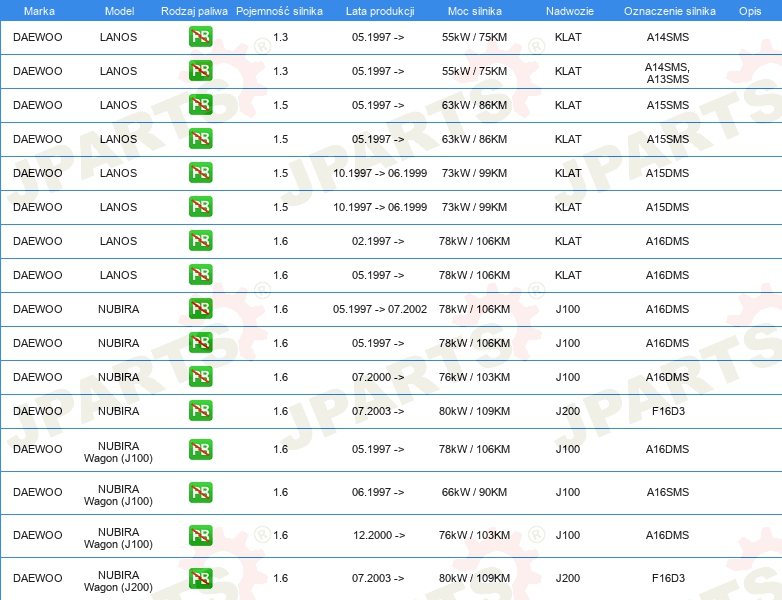
Task: Click the Nadwozie column header
Action: click(x=570, y=11)
